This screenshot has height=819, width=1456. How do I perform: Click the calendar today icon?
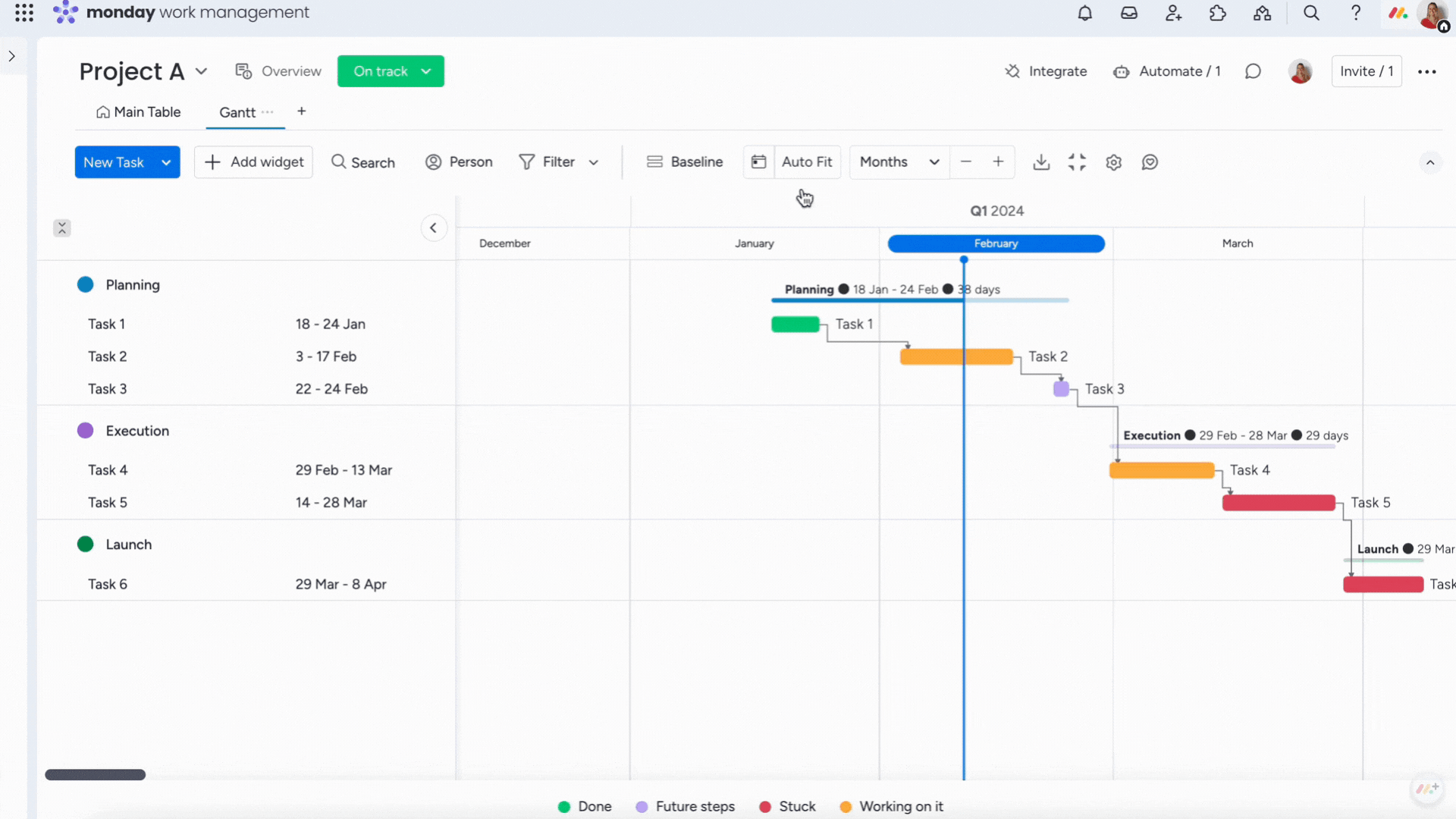click(758, 162)
